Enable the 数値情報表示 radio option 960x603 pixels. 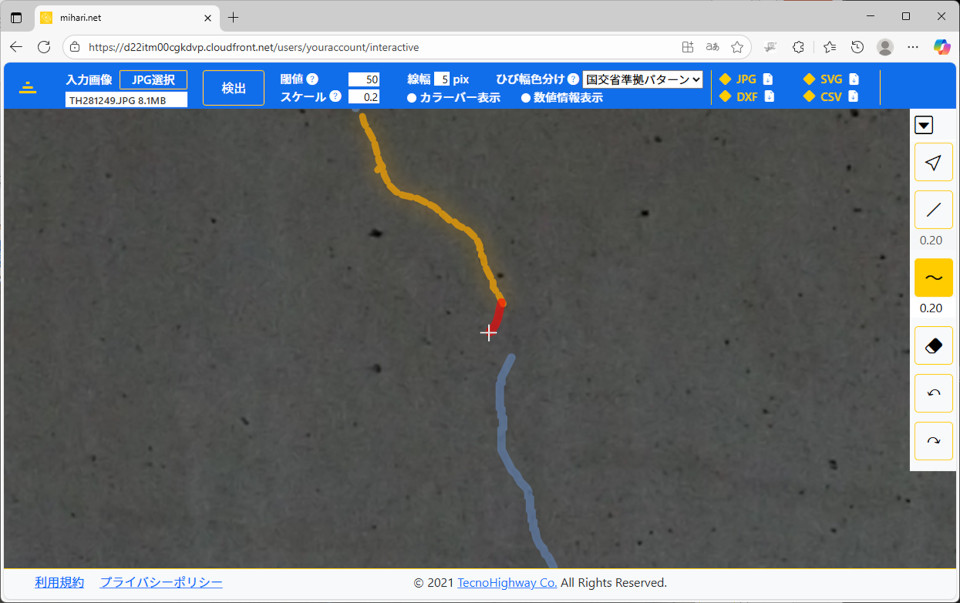[x=526, y=98]
